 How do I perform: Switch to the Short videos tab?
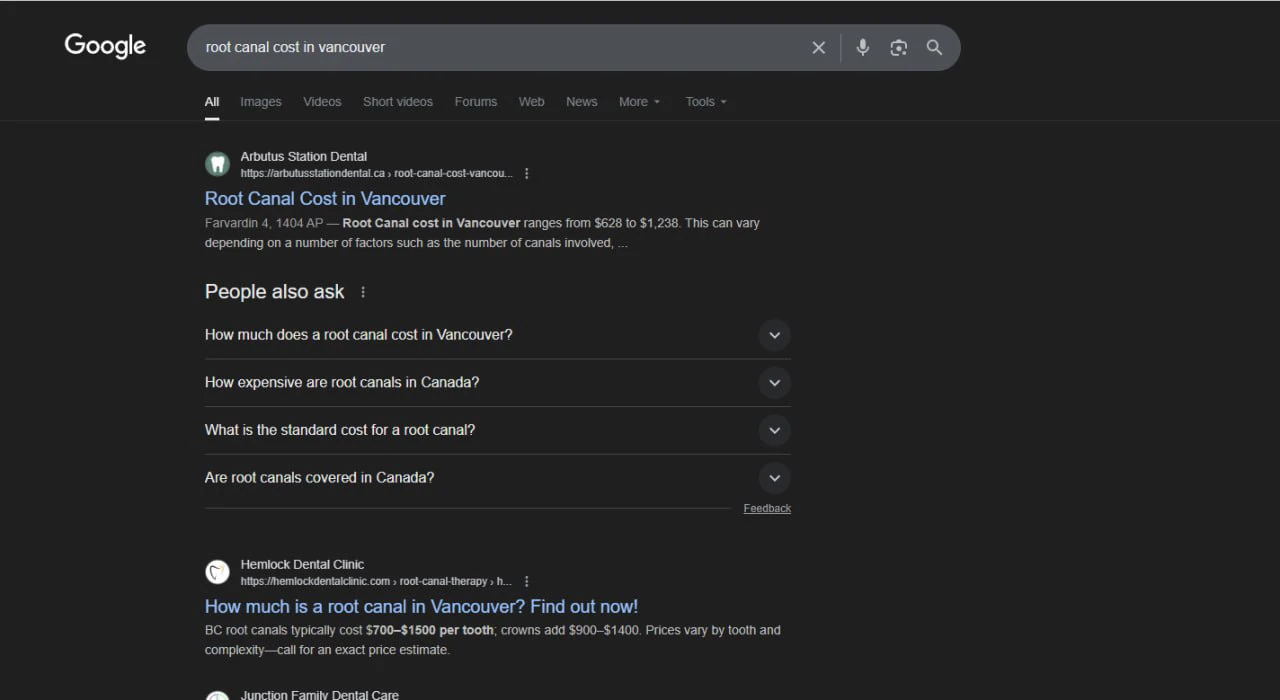(398, 102)
